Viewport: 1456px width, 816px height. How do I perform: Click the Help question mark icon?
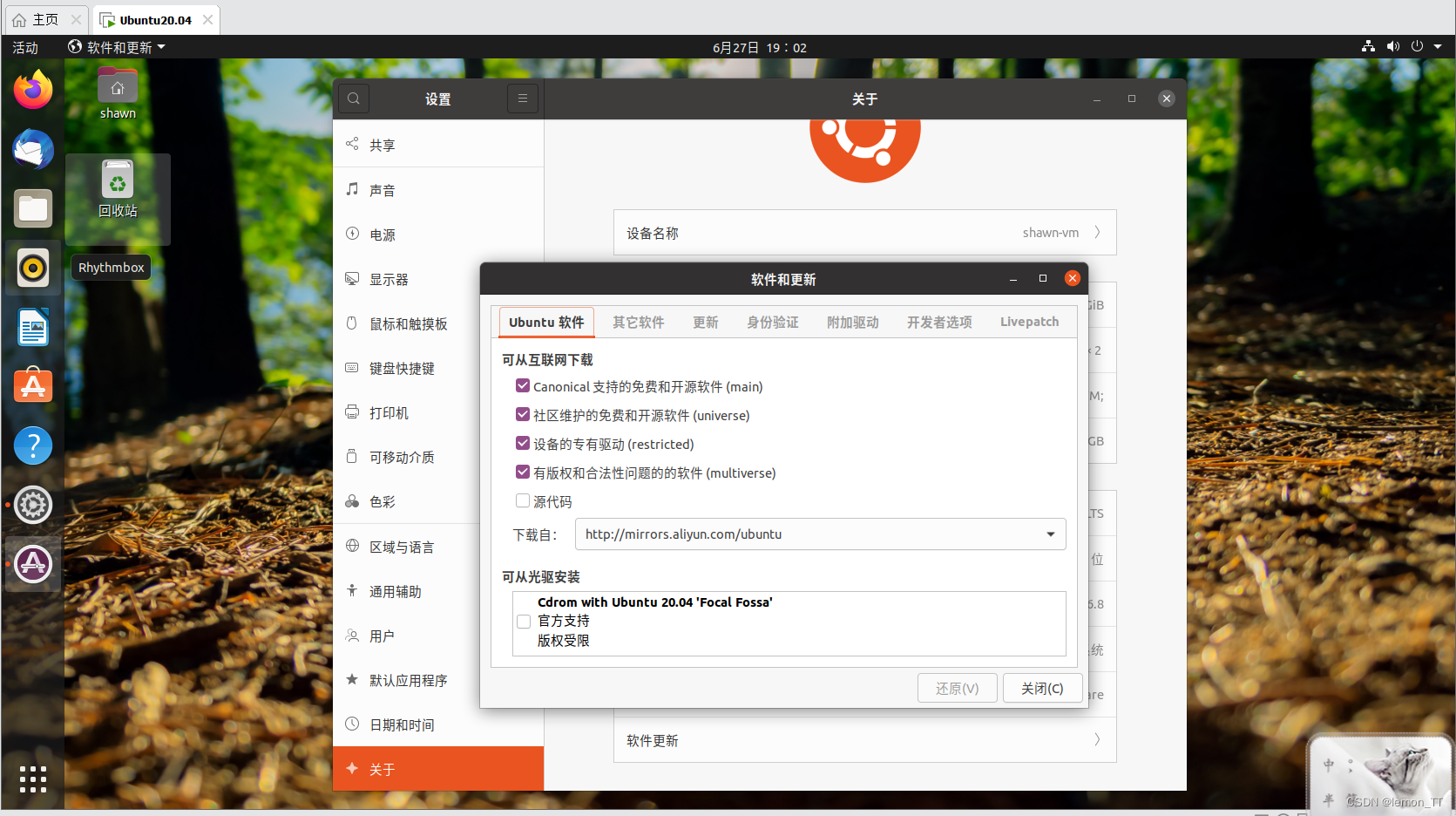(x=33, y=445)
